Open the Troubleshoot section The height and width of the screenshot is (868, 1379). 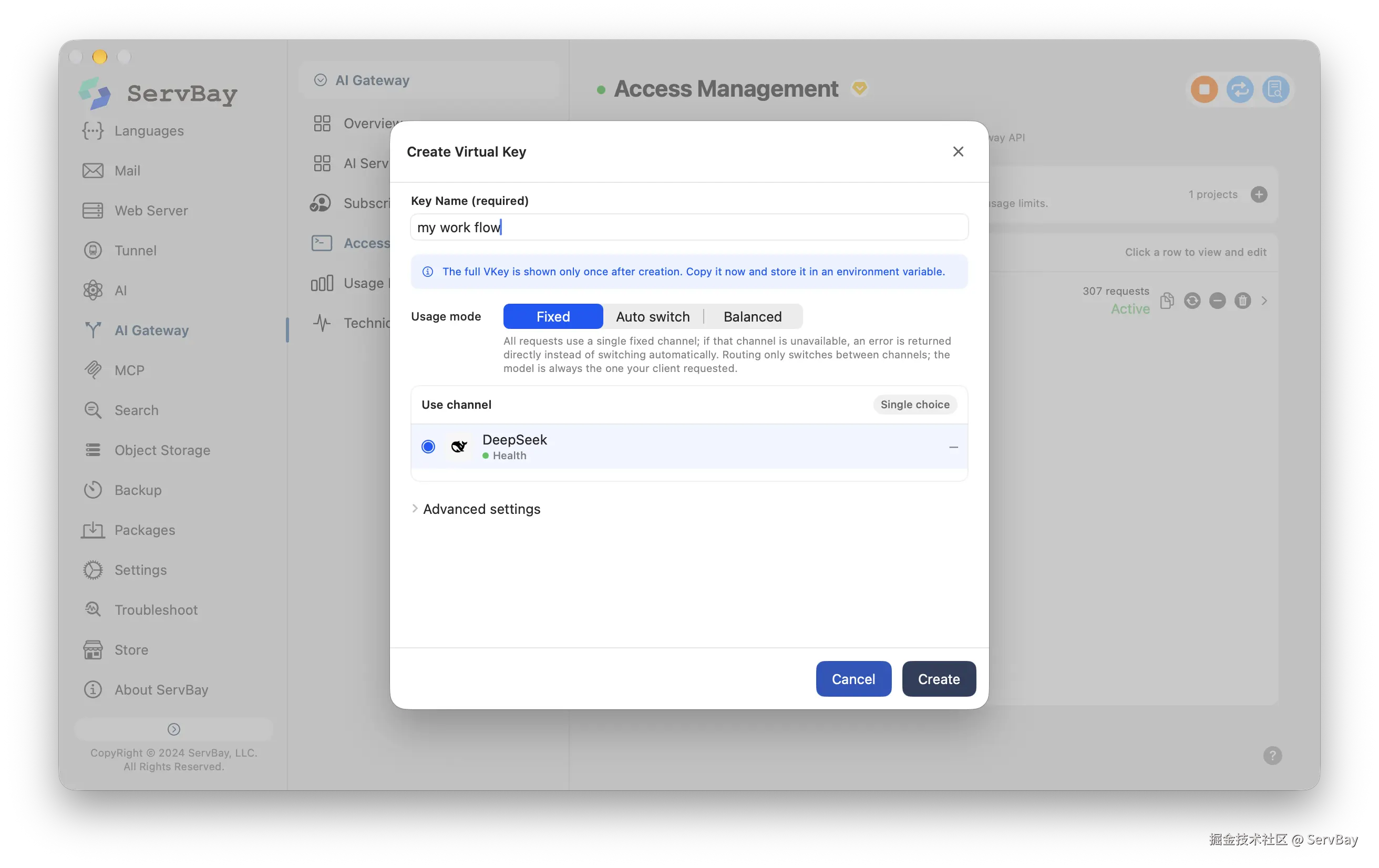point(140,611)
